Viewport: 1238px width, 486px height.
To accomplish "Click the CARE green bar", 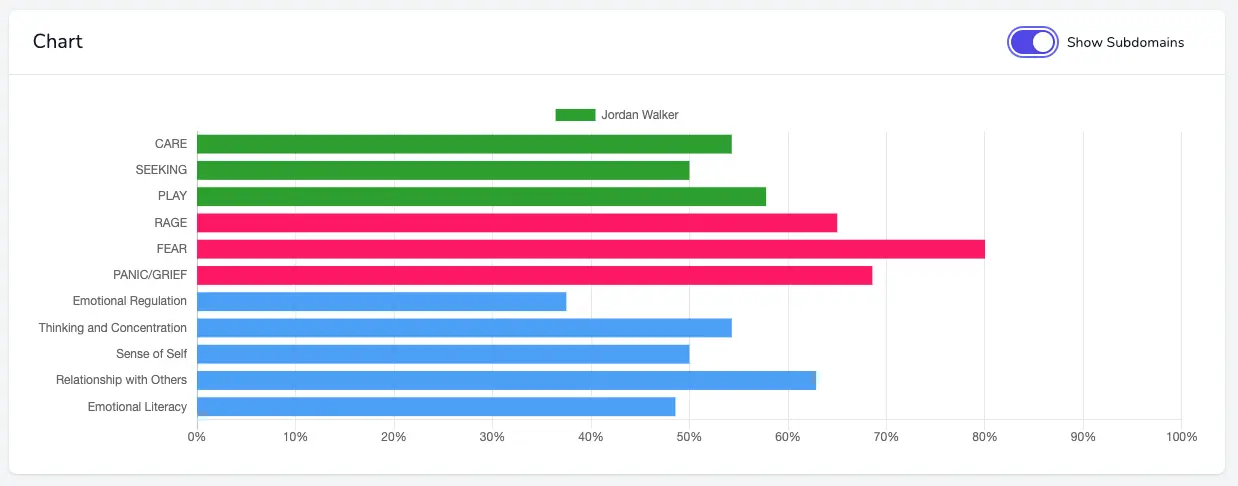I will click(x=464, y=144).
